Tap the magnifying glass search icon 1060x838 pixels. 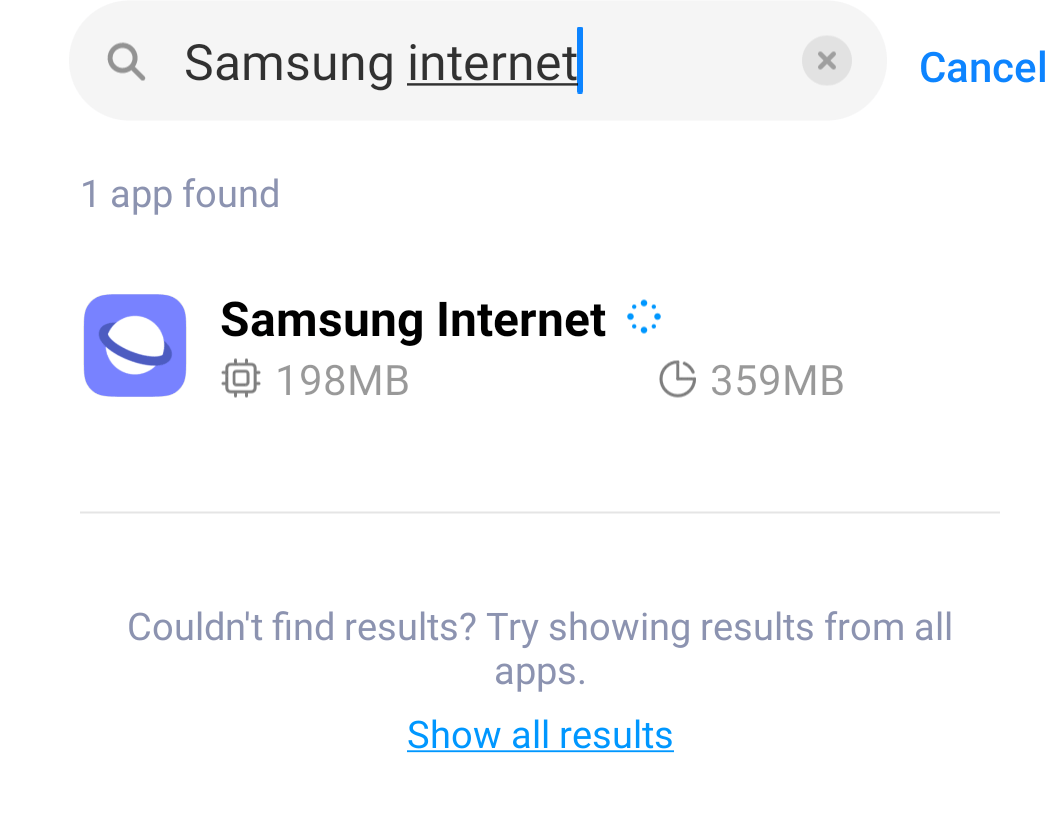point(127,62)
